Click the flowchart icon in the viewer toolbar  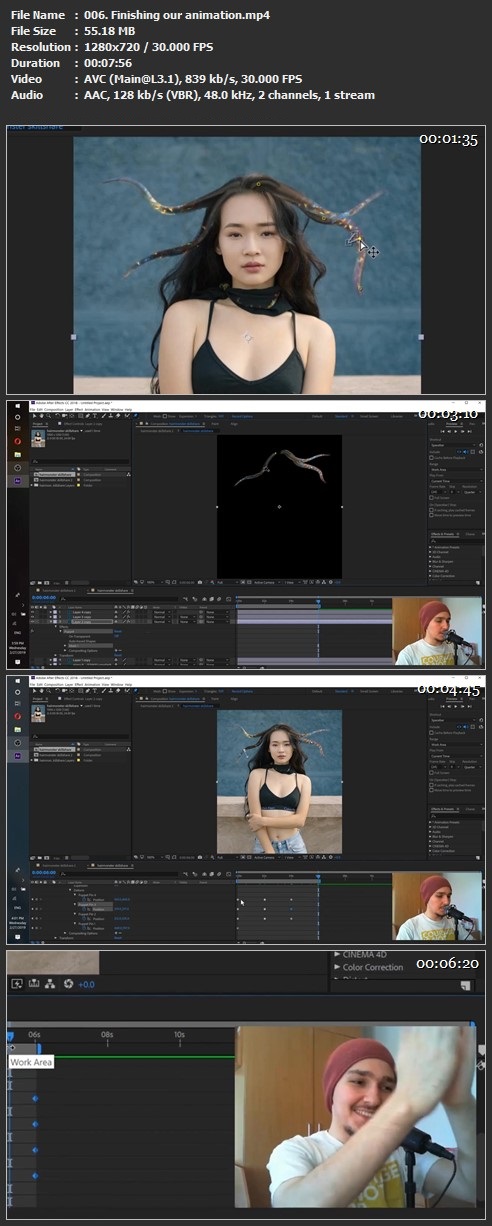(51, 984)
